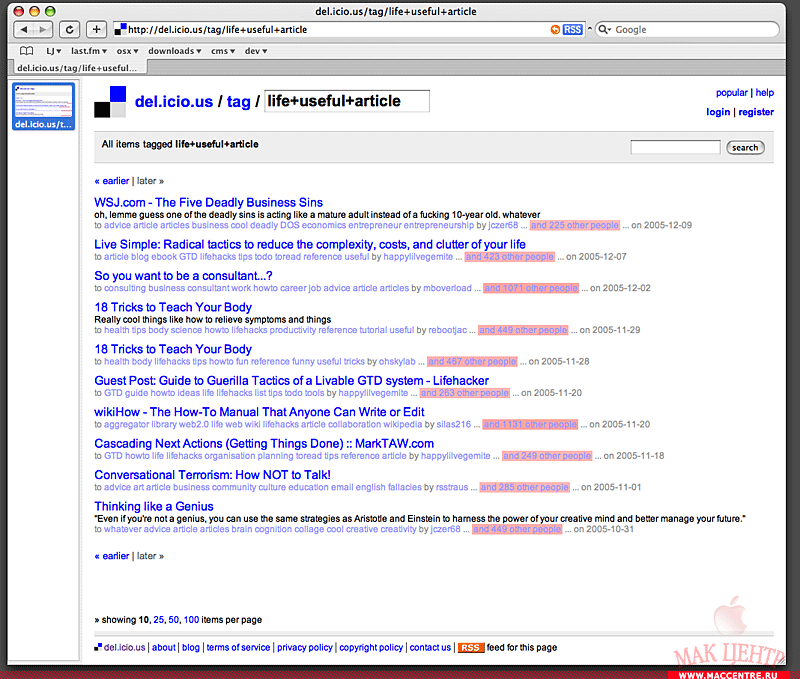This screenshot has height=679, width=800.
Task: Open the tag header link
Action: [x=238, y=102]
